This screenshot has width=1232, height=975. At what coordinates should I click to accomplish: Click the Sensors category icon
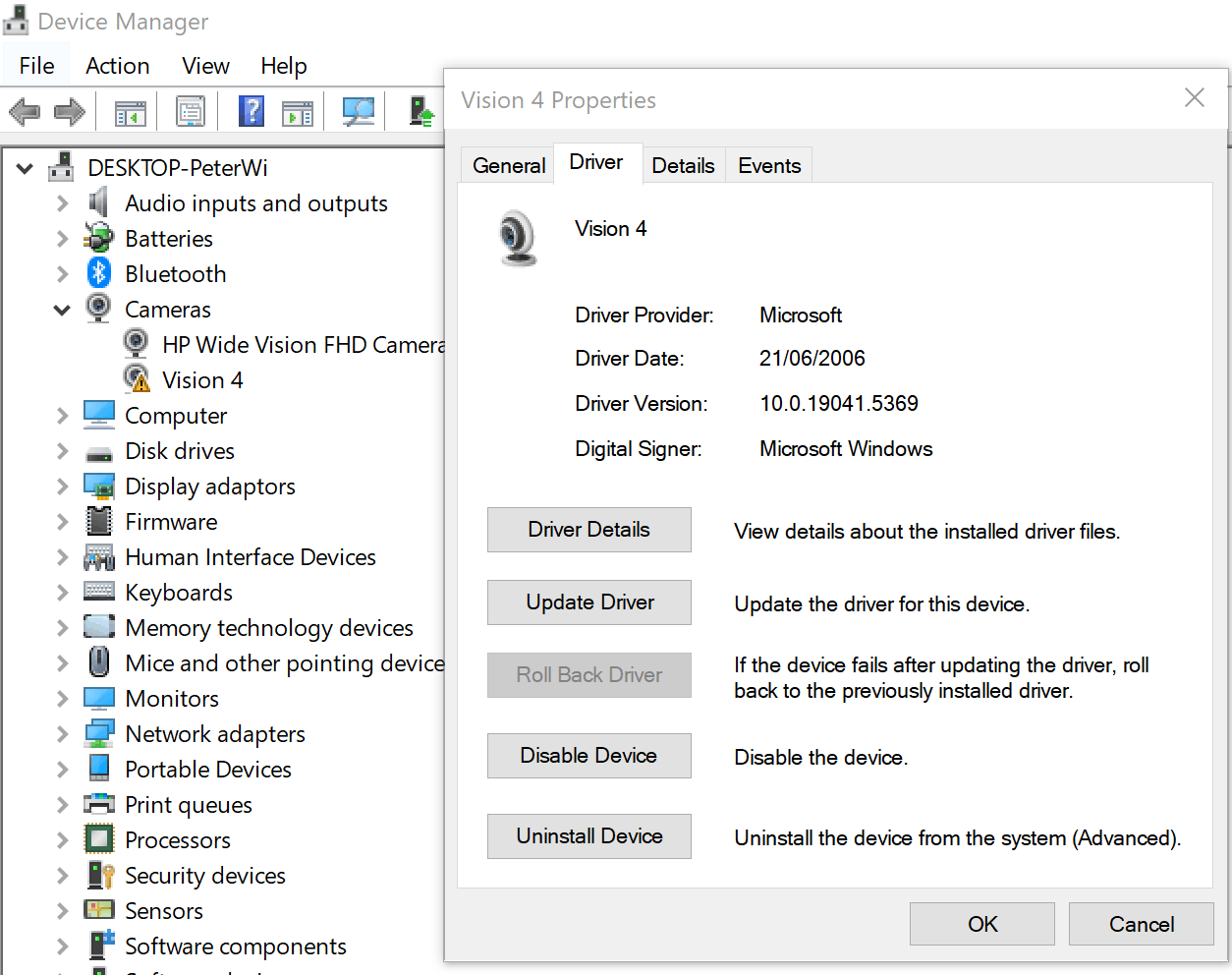[x=98, y=909]
